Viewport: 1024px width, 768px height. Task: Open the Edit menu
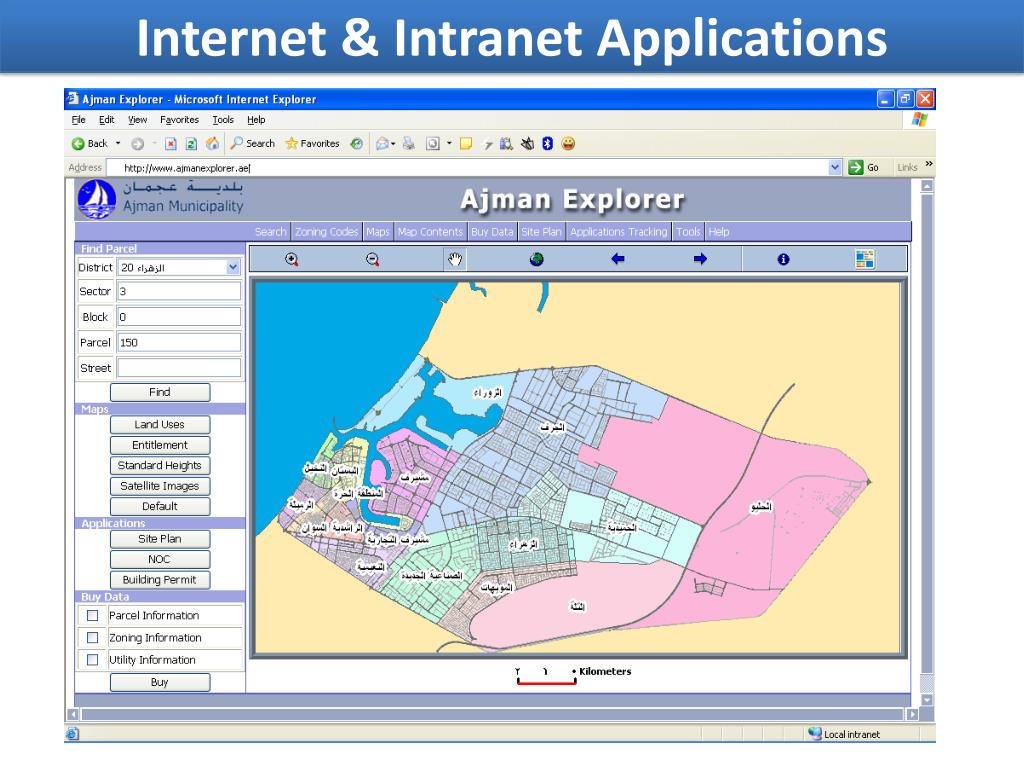(x=106, y=120)
